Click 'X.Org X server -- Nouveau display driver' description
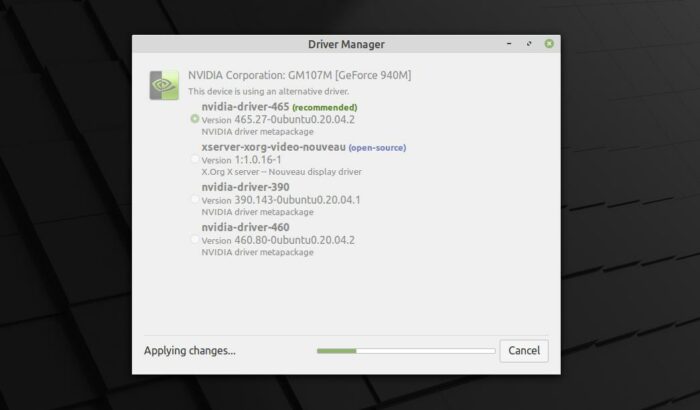This screenshot has width=700, height=410. pos(281,172)
